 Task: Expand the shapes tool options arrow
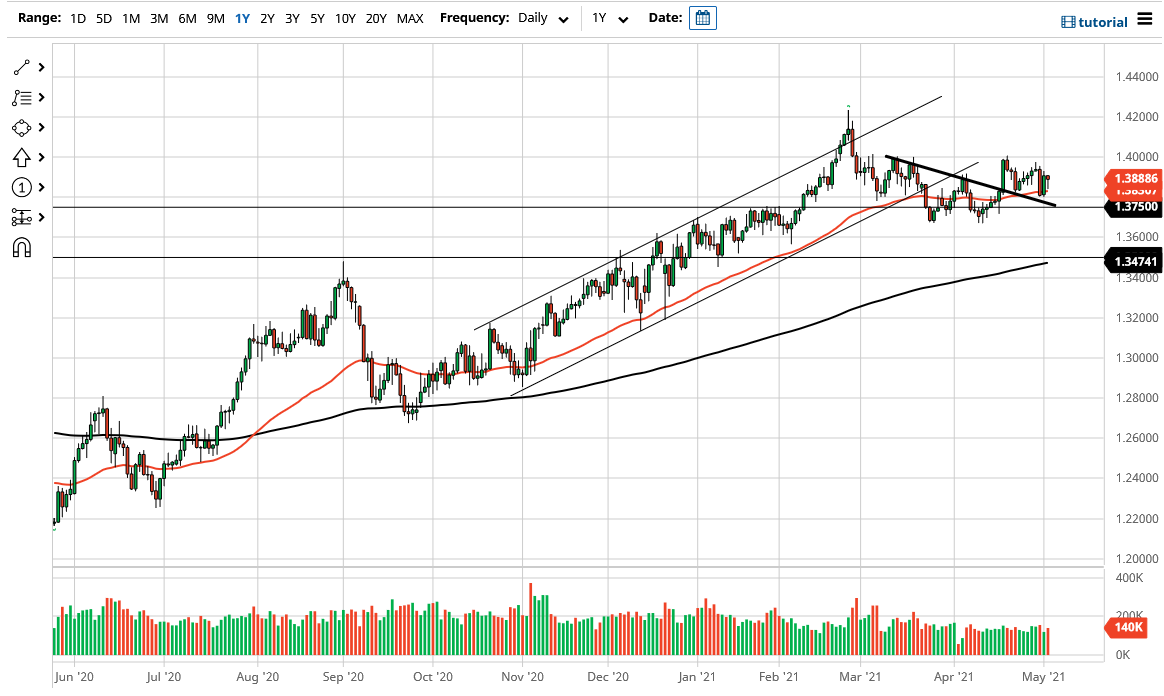[x=42, y=128]
